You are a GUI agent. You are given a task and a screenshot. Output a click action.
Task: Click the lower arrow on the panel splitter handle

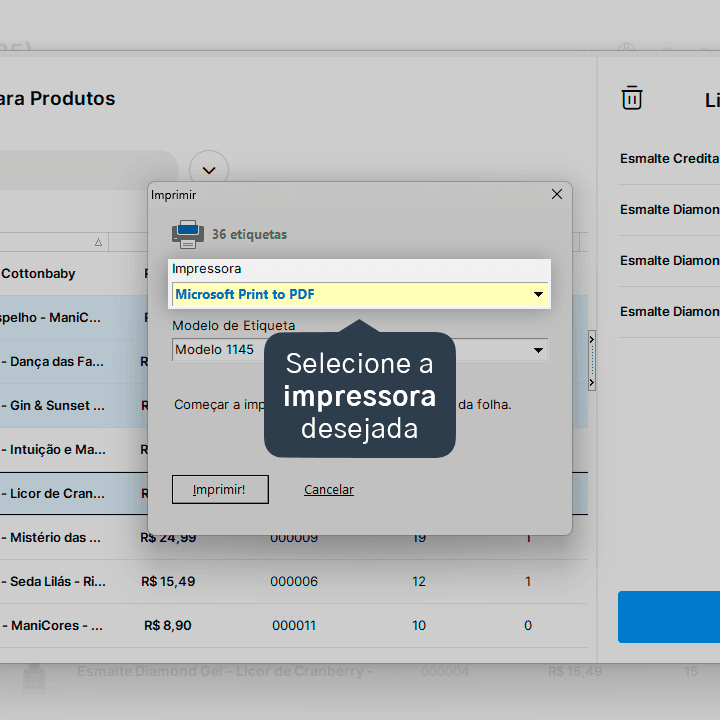point(591,382)
